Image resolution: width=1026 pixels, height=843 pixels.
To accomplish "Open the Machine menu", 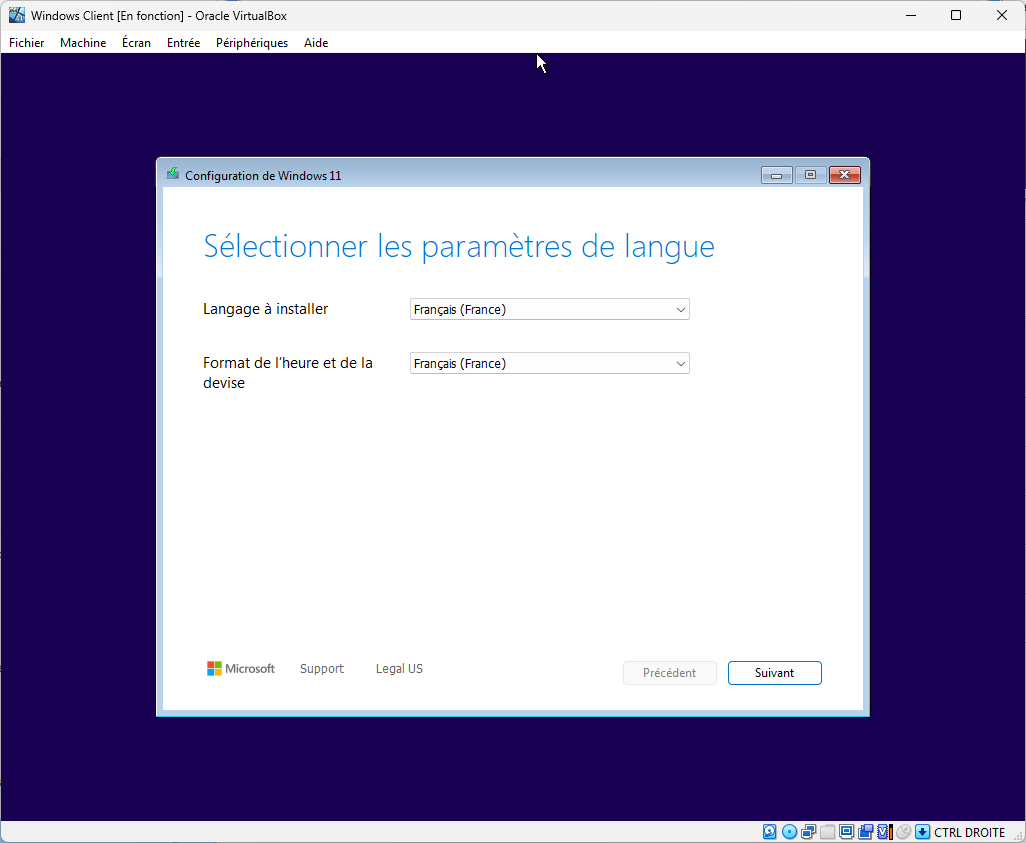I will click(x=83, y=43).
